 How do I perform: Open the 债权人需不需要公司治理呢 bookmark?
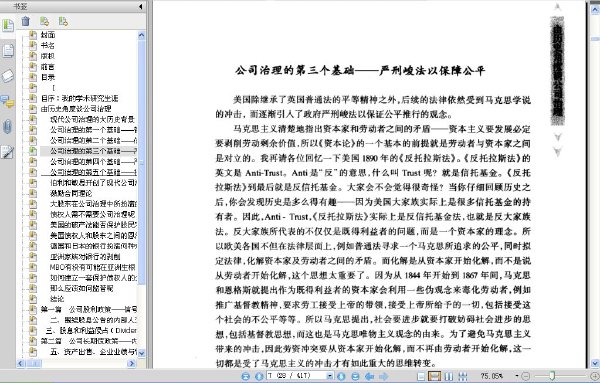click(x=92, y=214)
